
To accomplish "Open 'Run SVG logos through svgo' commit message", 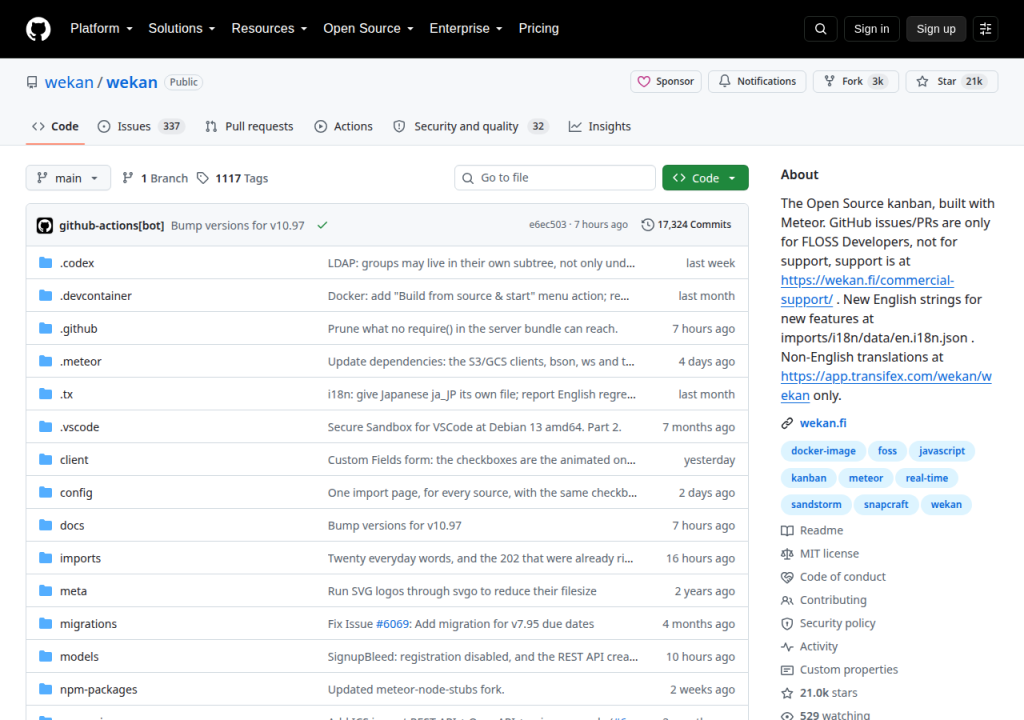I will click(x=462, y=591).
